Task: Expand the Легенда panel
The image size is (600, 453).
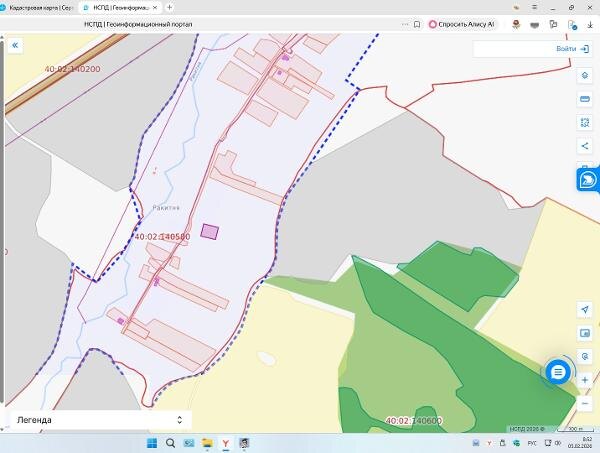Action: point(100,420)
